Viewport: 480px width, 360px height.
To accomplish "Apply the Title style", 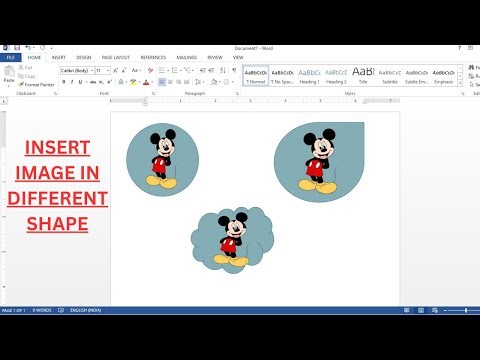I will (363, 76).
